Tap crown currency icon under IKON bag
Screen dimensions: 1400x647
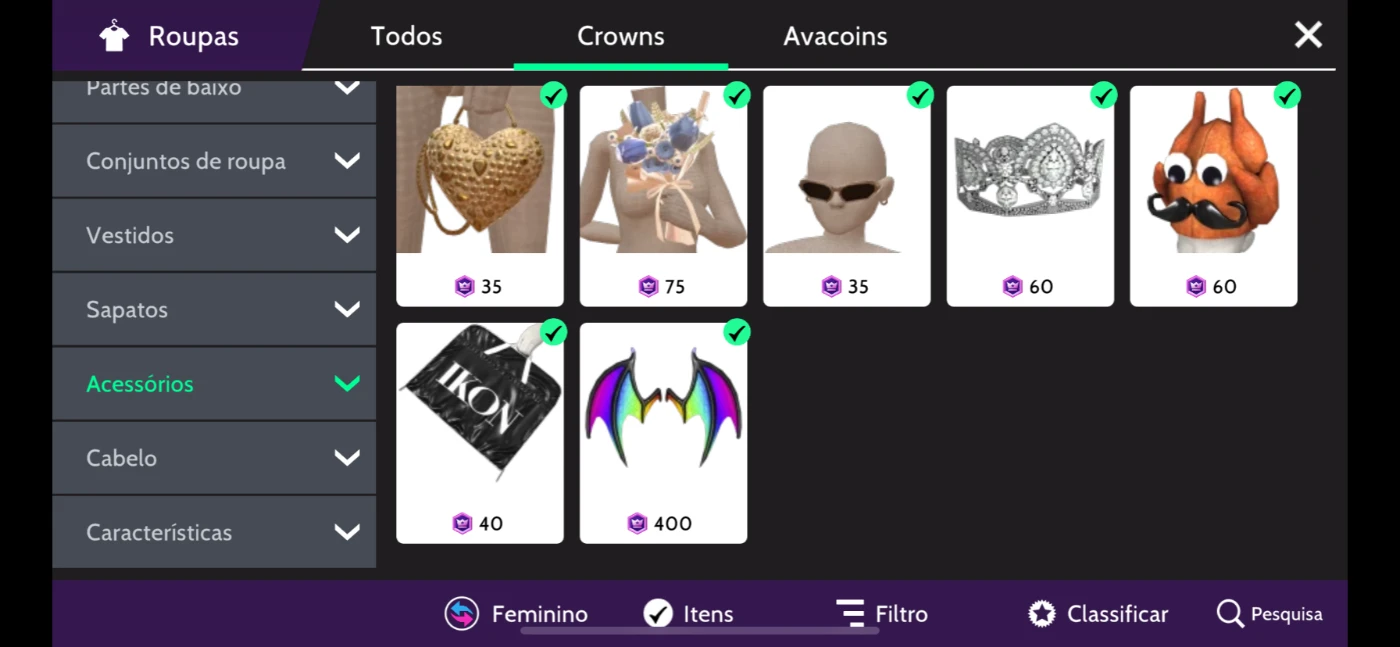point(462,523)
